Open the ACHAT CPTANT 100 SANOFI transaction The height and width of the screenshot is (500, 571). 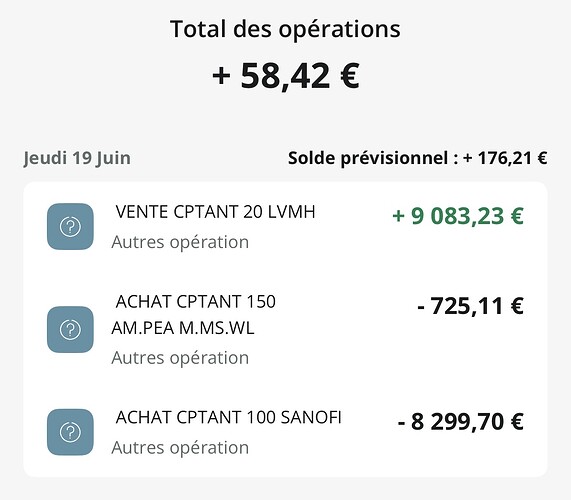point(285,432)
